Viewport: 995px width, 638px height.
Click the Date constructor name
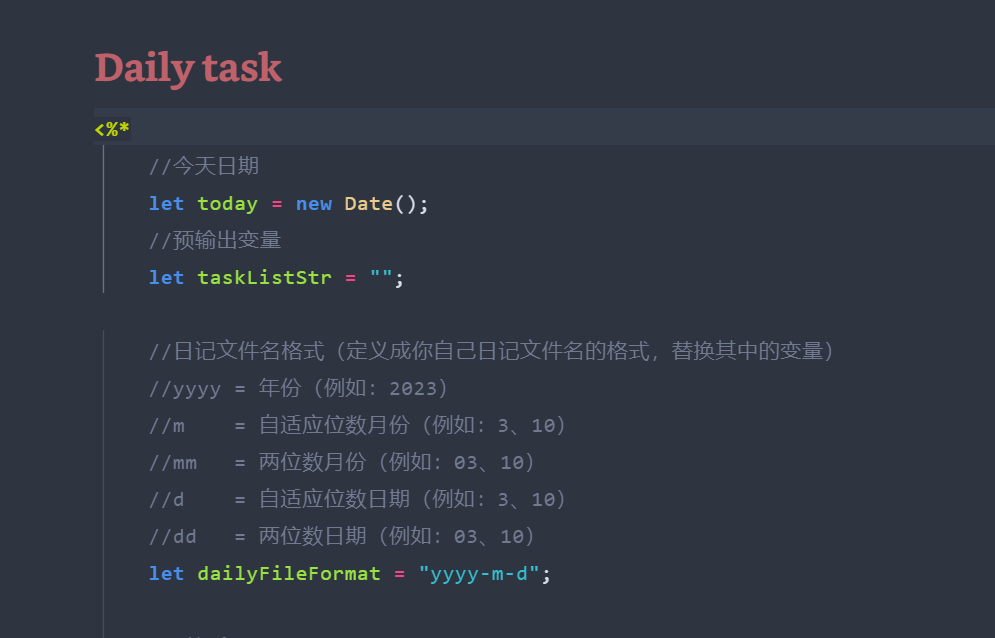(368, 204)
